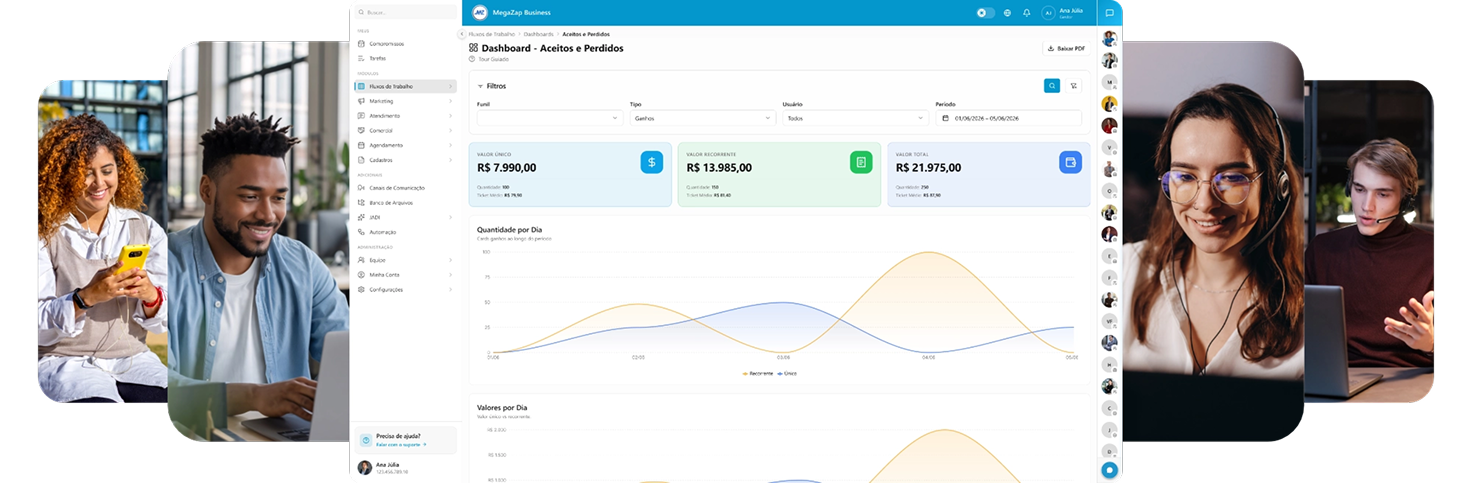Click the Marketing megaphone icon

(361, 101)
